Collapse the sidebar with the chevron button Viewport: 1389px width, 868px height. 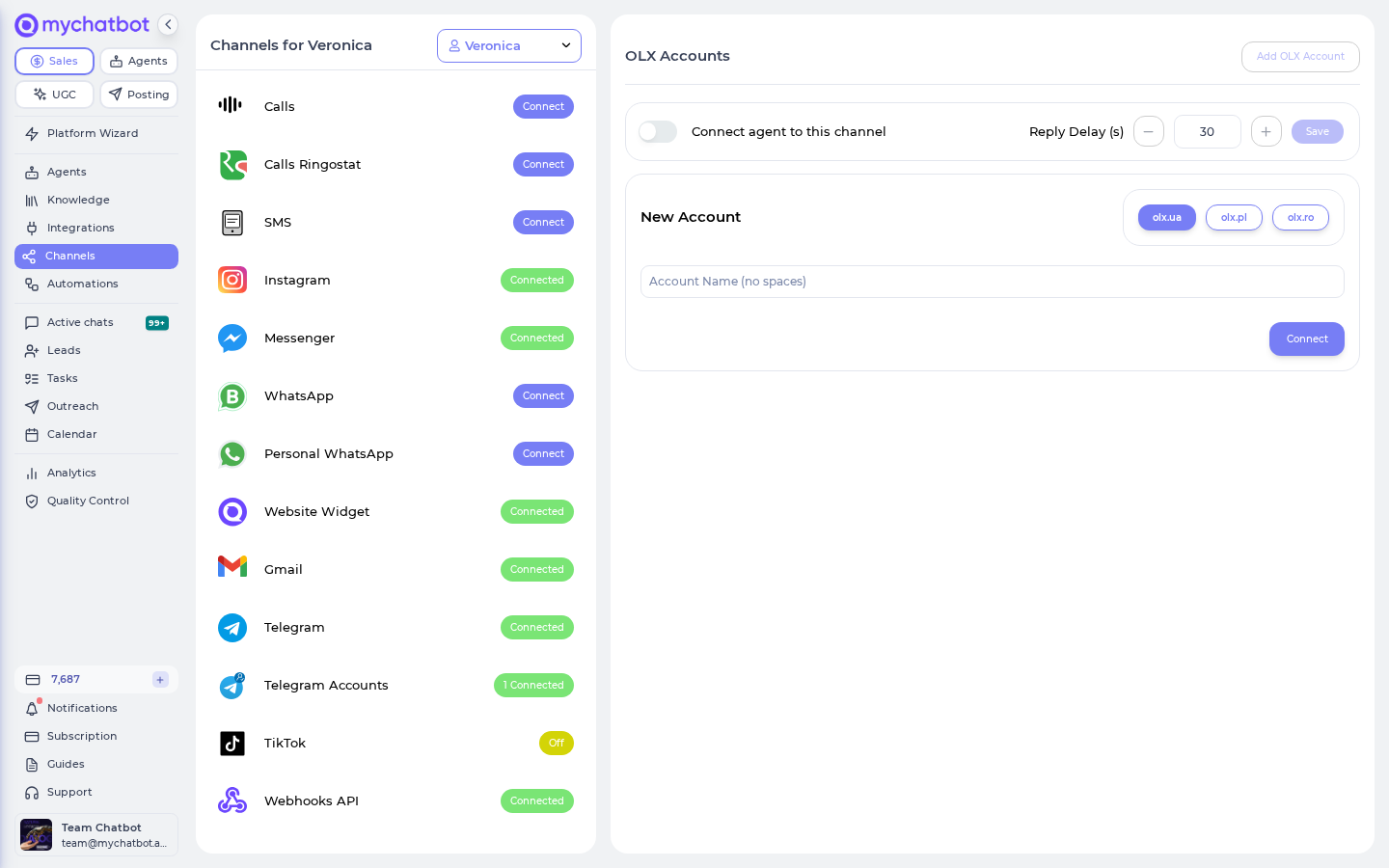(168, 25)
